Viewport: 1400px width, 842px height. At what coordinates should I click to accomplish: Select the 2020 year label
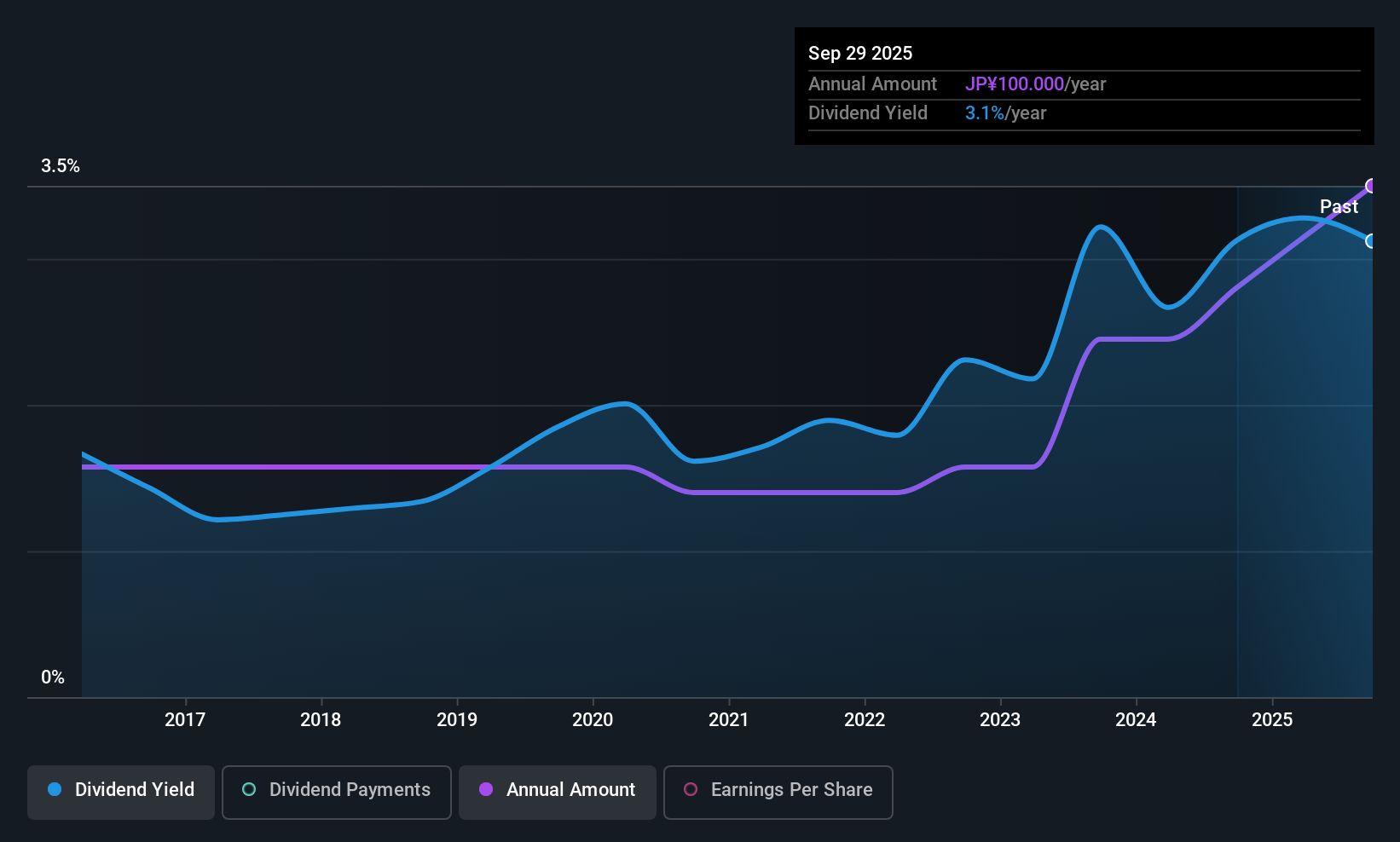593,720
